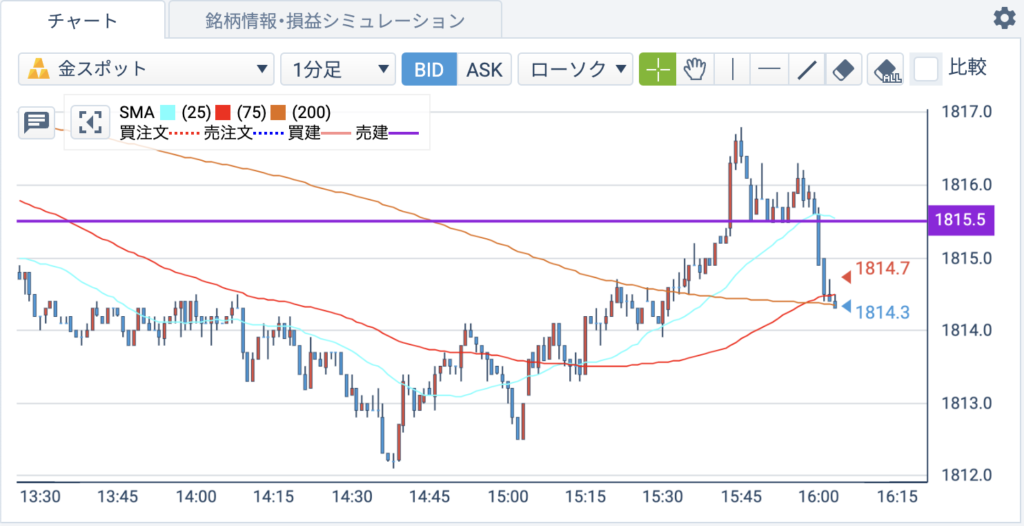This screenshot has width=1024, height=526.
Task: Open the 金スポット instrument dropdown
Action: tap(146, 69)
